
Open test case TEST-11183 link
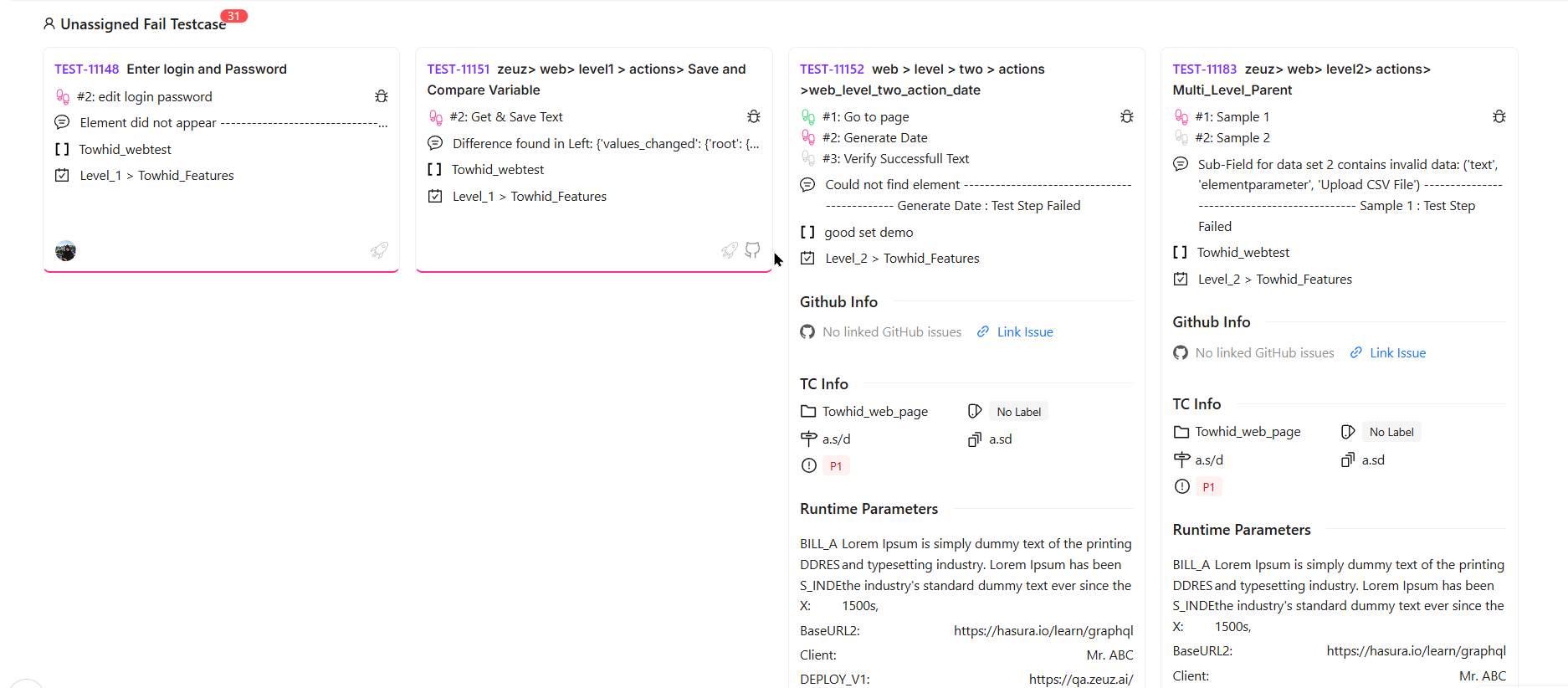1204,69
